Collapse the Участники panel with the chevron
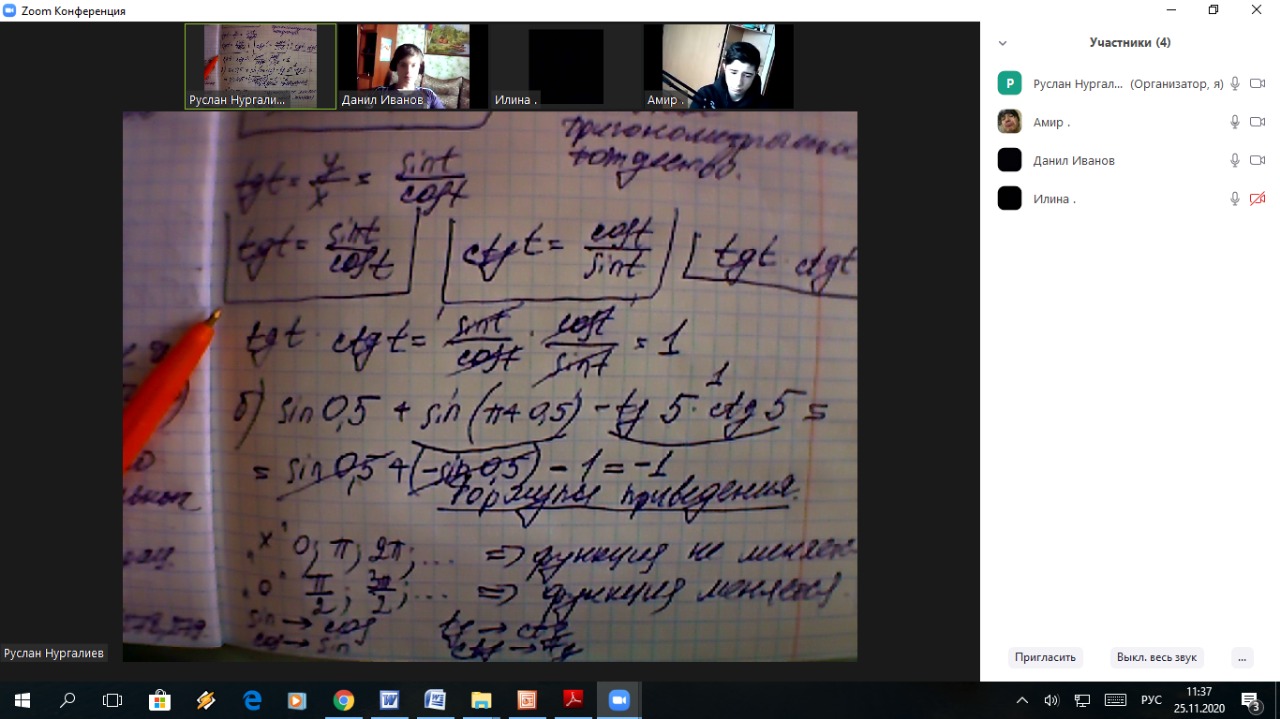This screenshot has width=1280, height=719. pos(1003,43)
